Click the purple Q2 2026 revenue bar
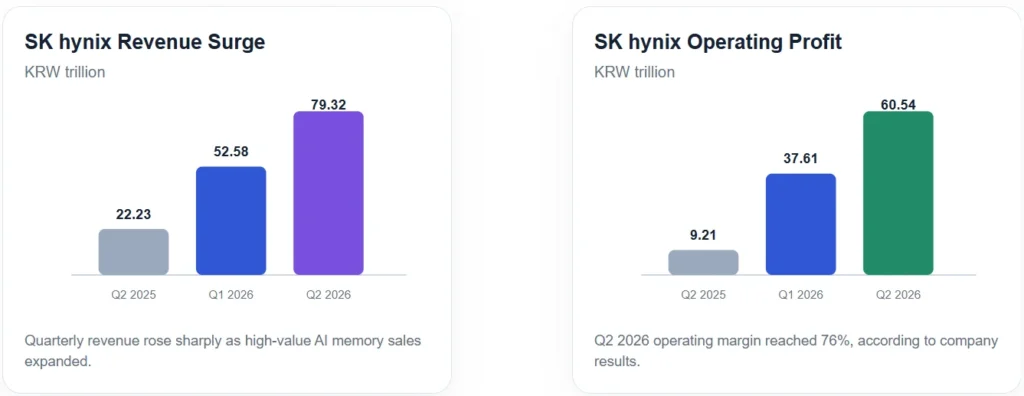Screen dimensions: 1024x396 click(x=328, y=193)
